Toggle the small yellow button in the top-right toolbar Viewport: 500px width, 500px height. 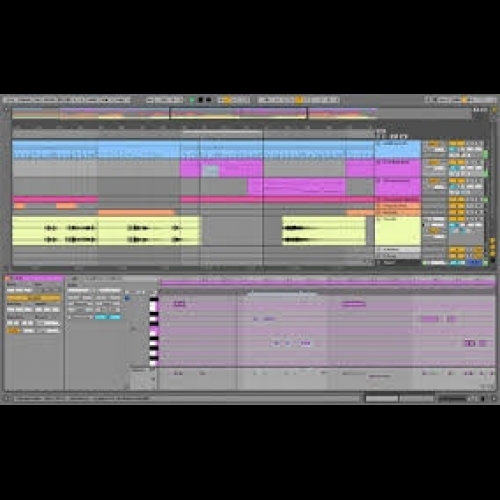click(465, 100)
